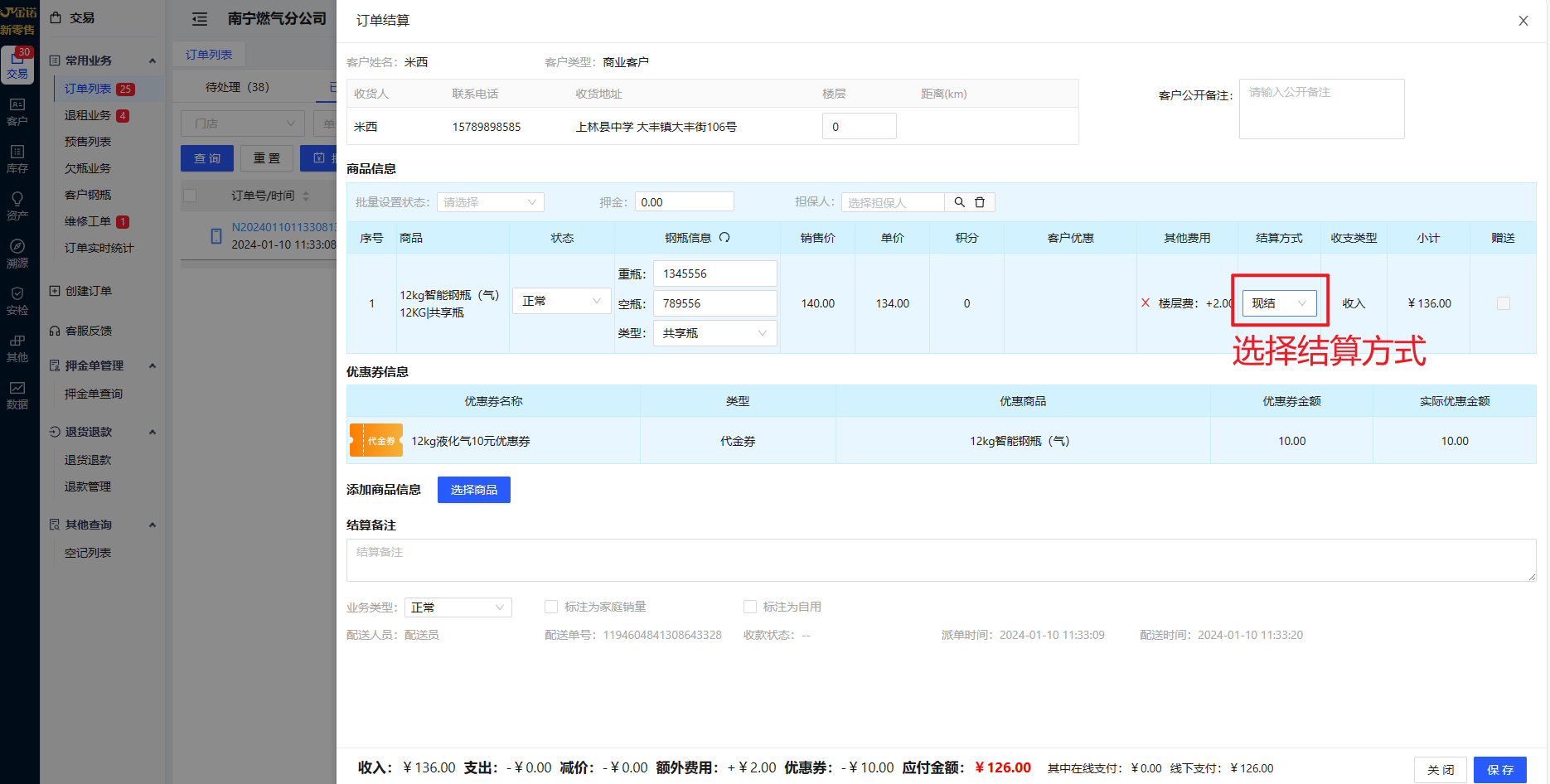
Task: Remove the 楼层费 fee with red X
Action: tap(1146, 303)
